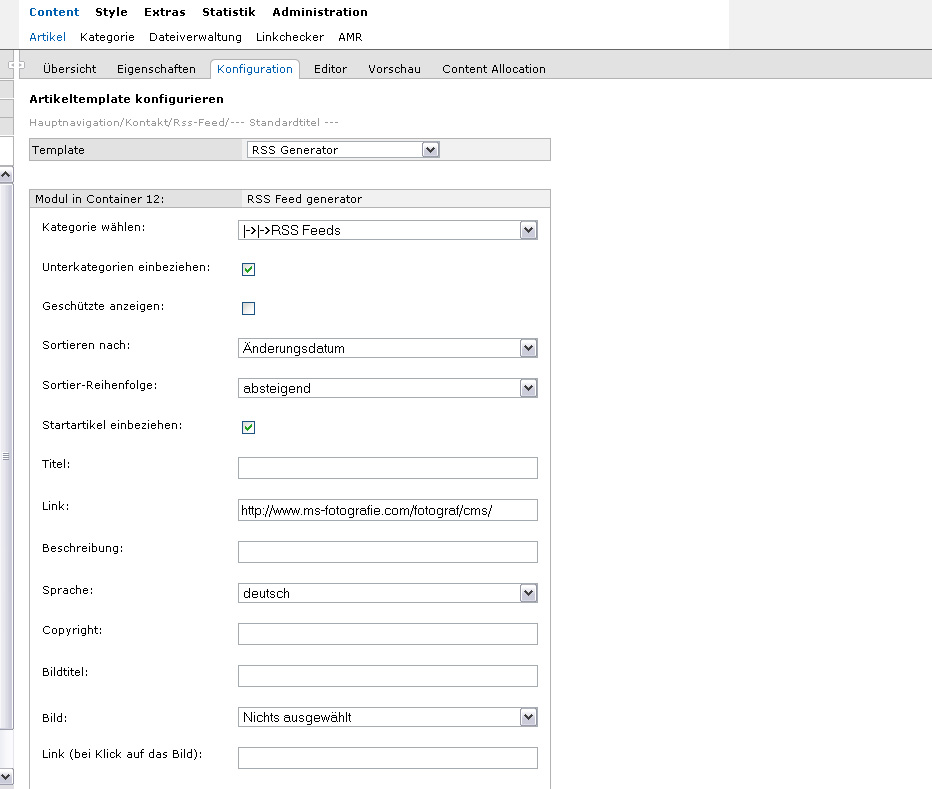Uncheck Startartikel einbeziehen checkbox
932x789 pixels.
(x=249, y=428)
